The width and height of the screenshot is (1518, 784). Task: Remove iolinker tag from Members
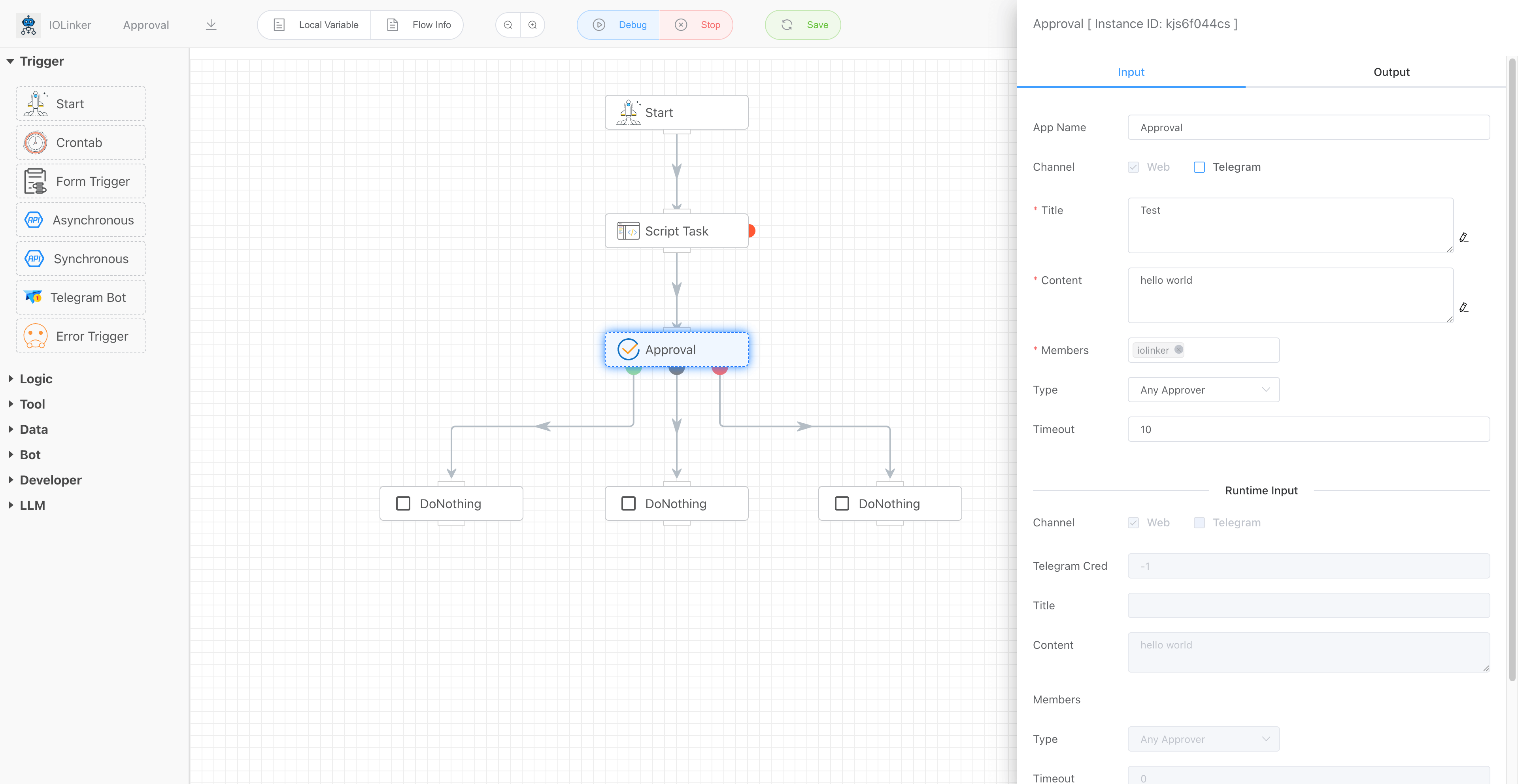tap(1178, 349)
